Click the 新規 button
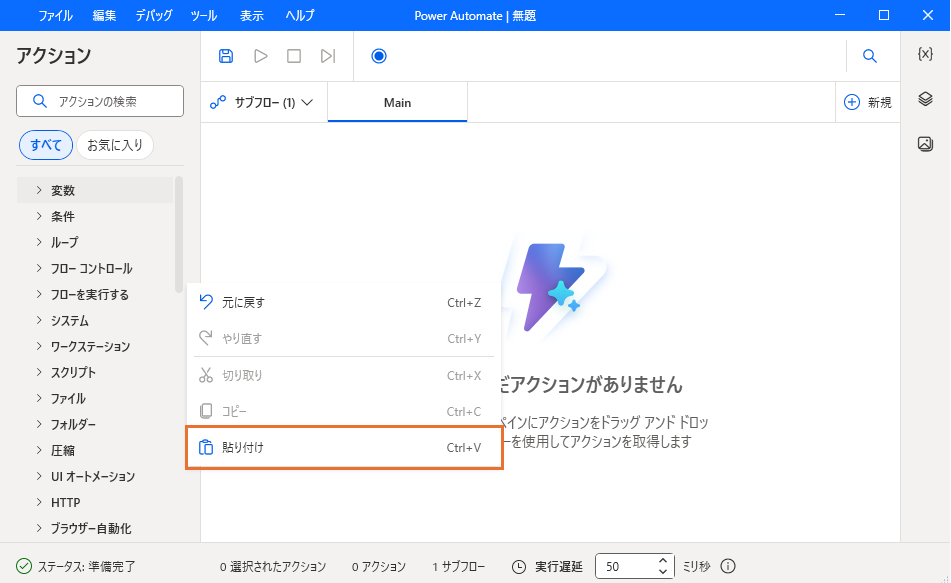951x583 pixels. (x=867, y=102)
